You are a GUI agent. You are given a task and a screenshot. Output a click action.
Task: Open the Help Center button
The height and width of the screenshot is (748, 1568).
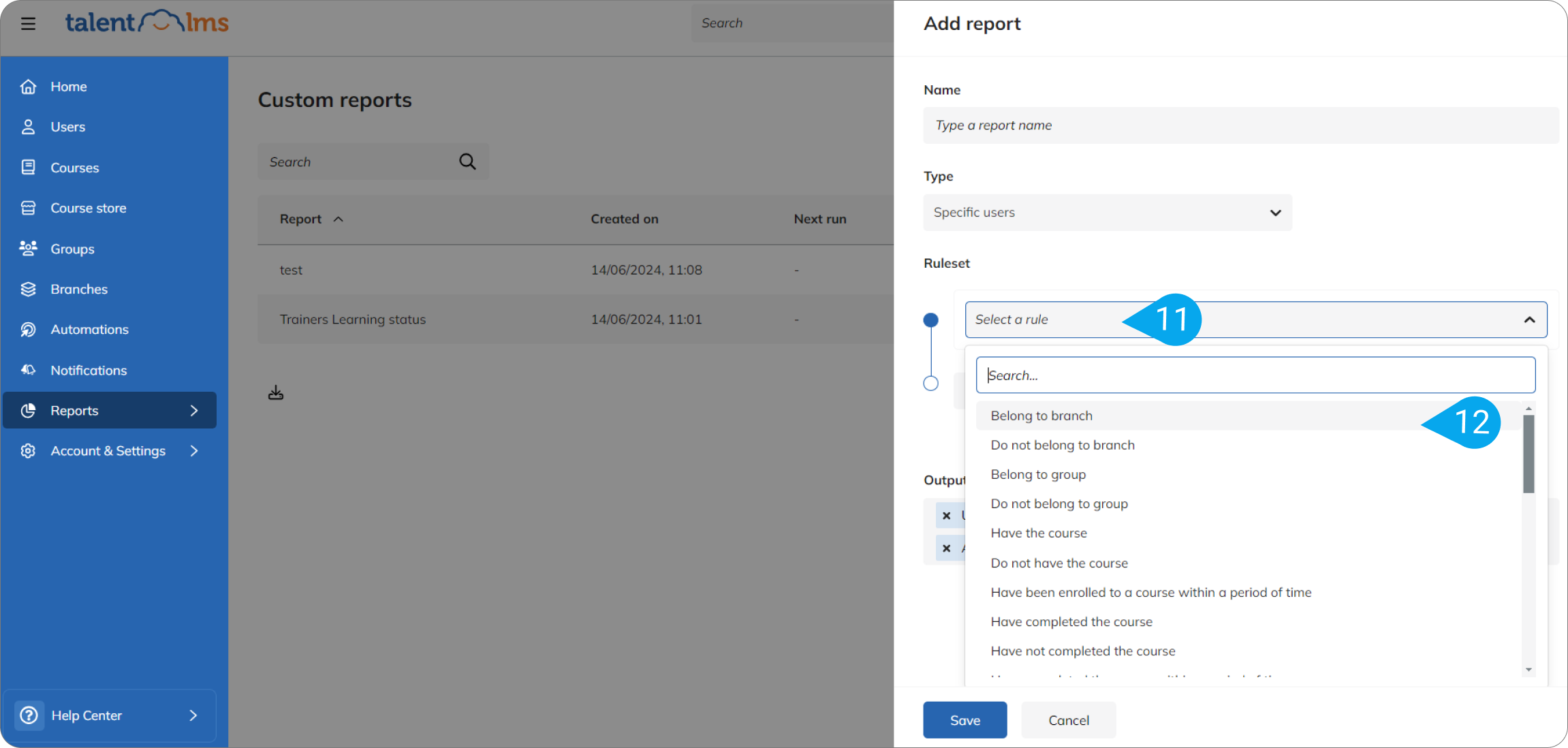coord(110,715)
